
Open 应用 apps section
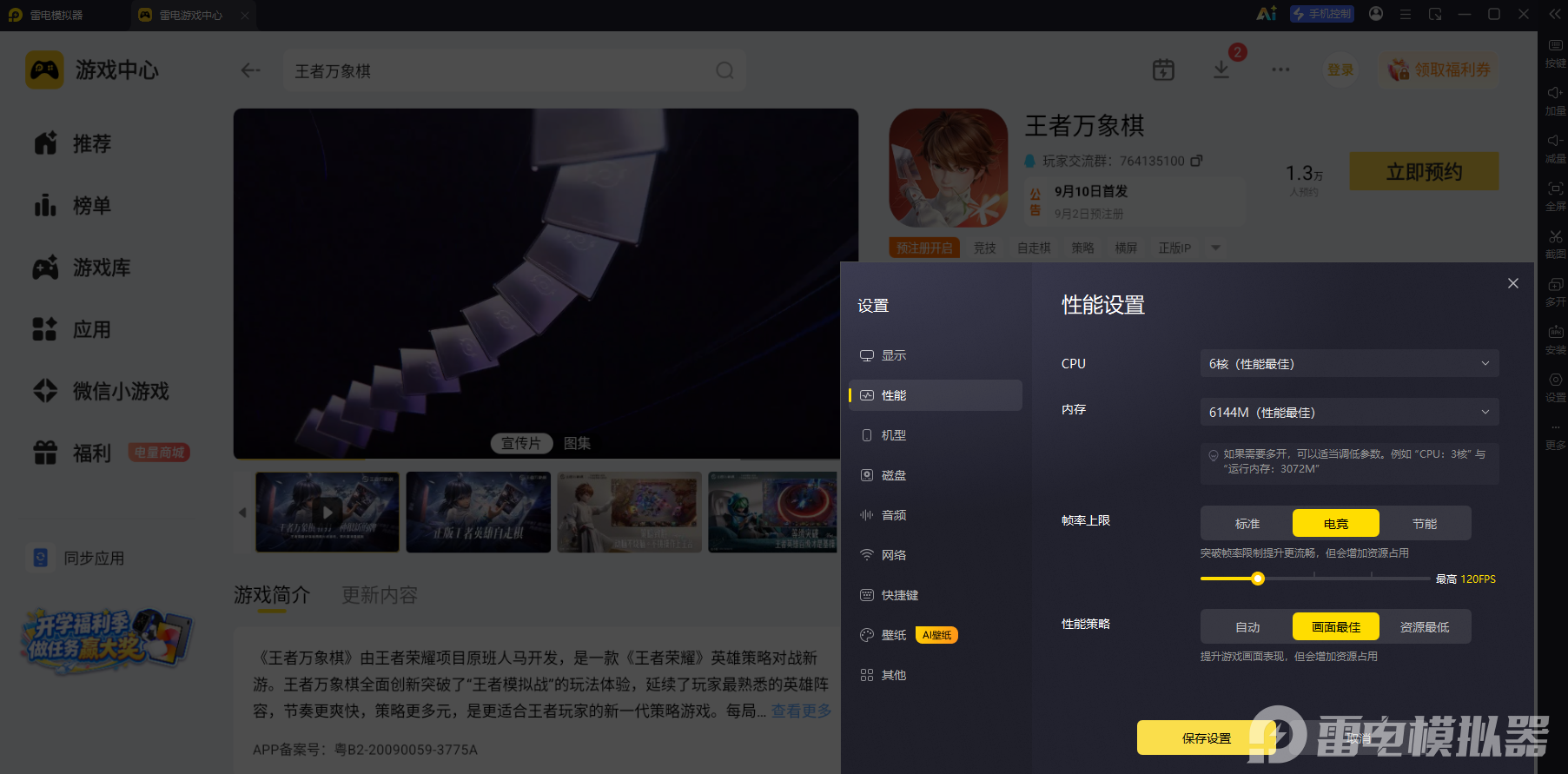[x=72, y=330]
